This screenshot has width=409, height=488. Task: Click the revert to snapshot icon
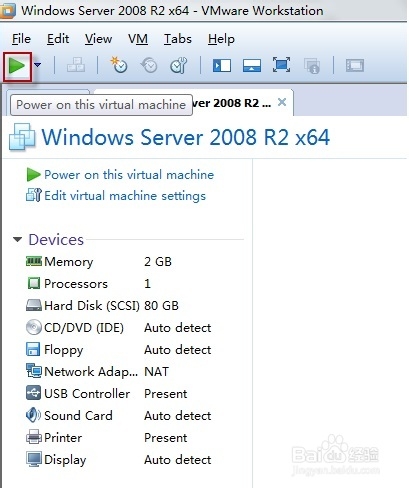[149, 65]
